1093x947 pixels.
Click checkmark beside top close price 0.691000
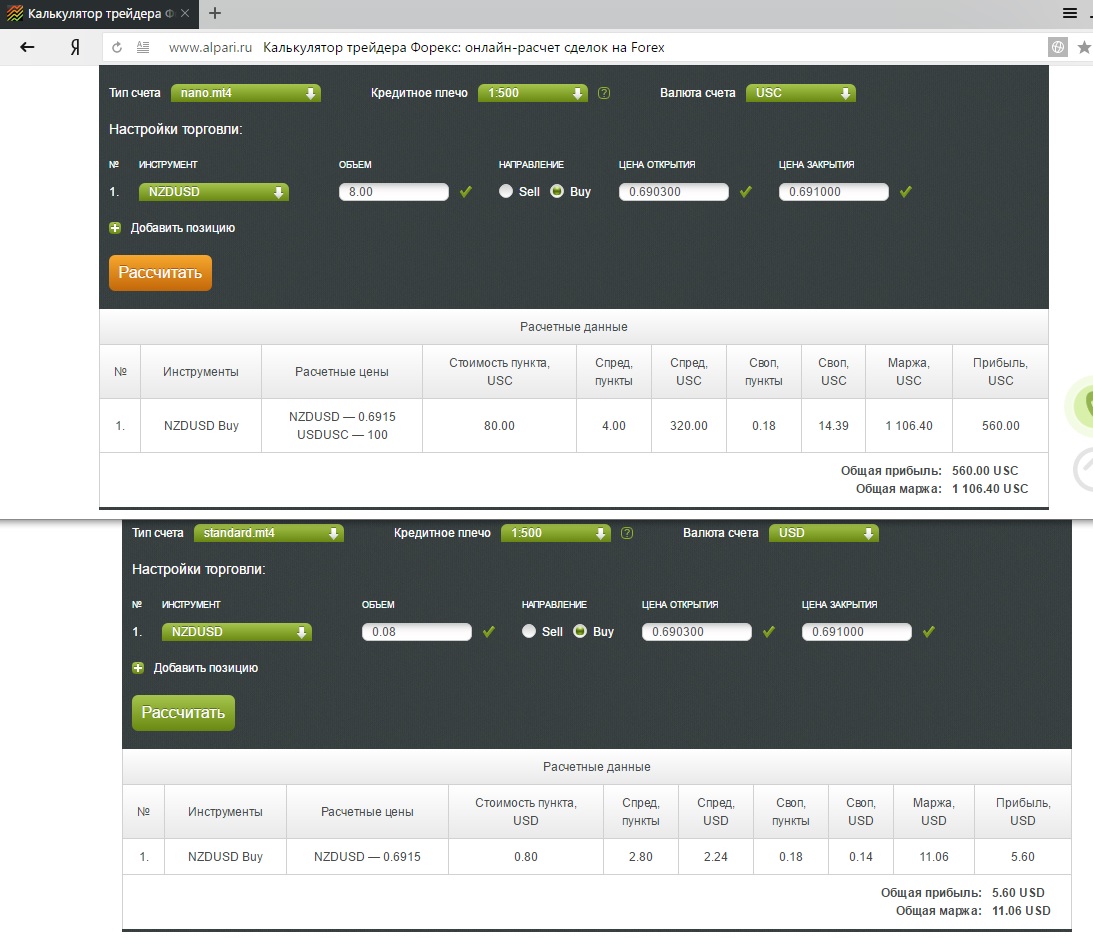[x=905, y=192]
